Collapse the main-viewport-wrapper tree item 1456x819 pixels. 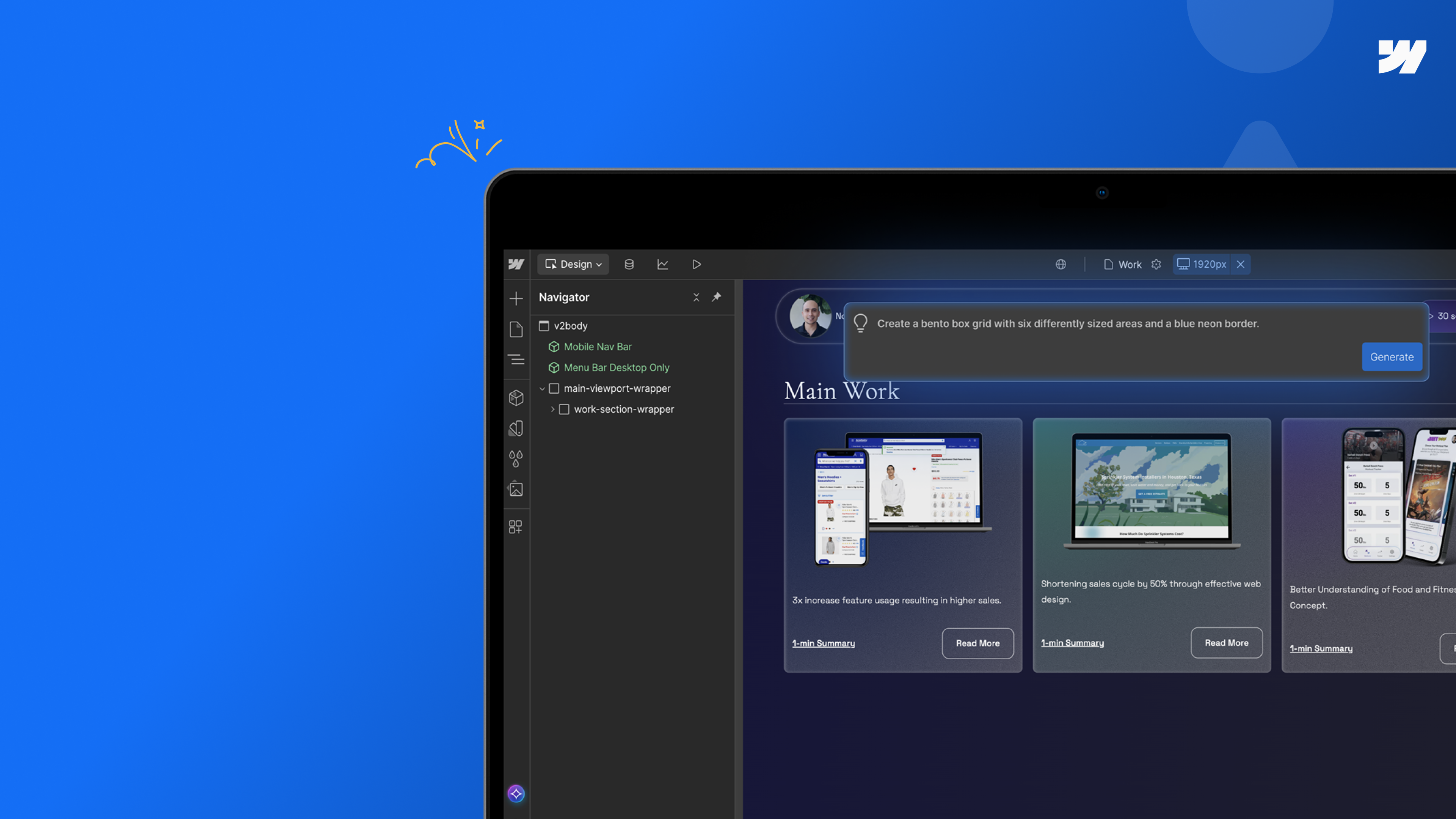[542, 389]
